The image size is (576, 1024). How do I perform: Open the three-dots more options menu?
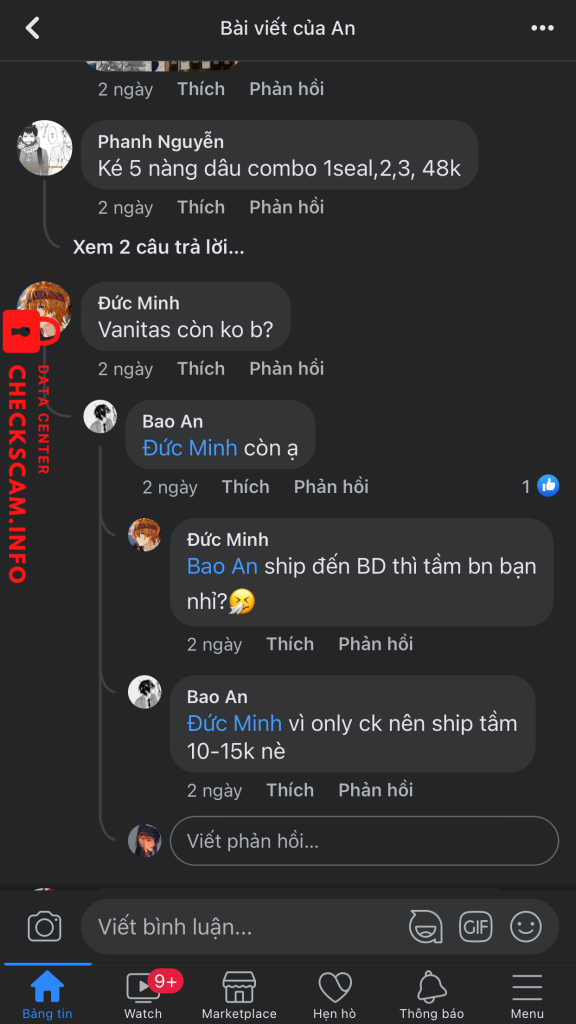[542, 29]
